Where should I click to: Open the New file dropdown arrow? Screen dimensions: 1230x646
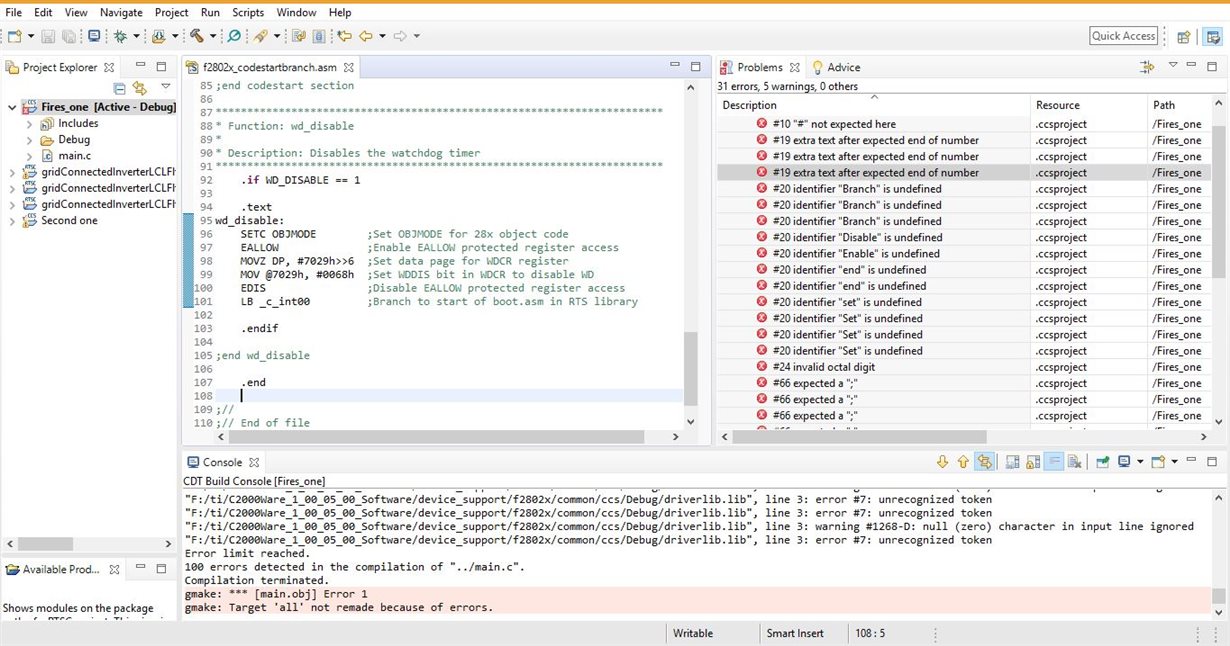click(x=29, y=37)
